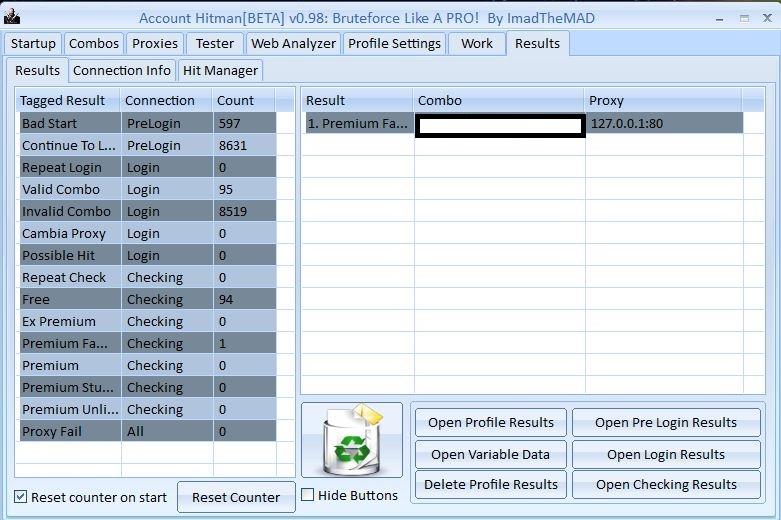
Task: Click Open Variable Data button
Action: coord(490,454)
